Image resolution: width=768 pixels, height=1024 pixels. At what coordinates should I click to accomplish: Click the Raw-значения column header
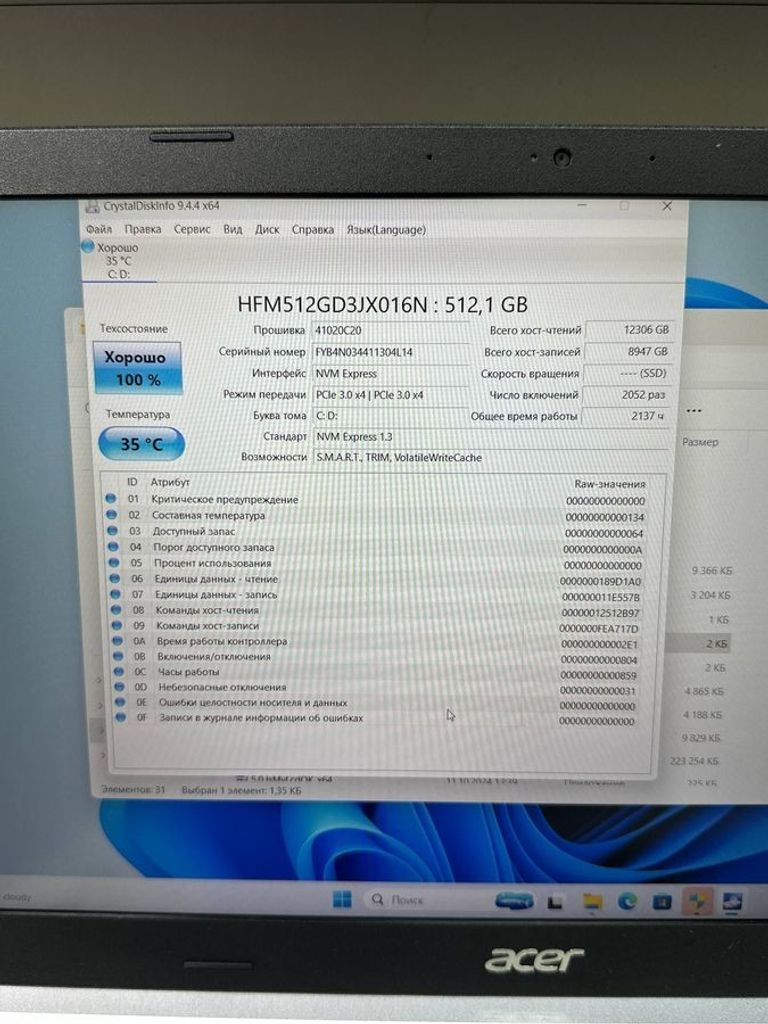(609, 484)
